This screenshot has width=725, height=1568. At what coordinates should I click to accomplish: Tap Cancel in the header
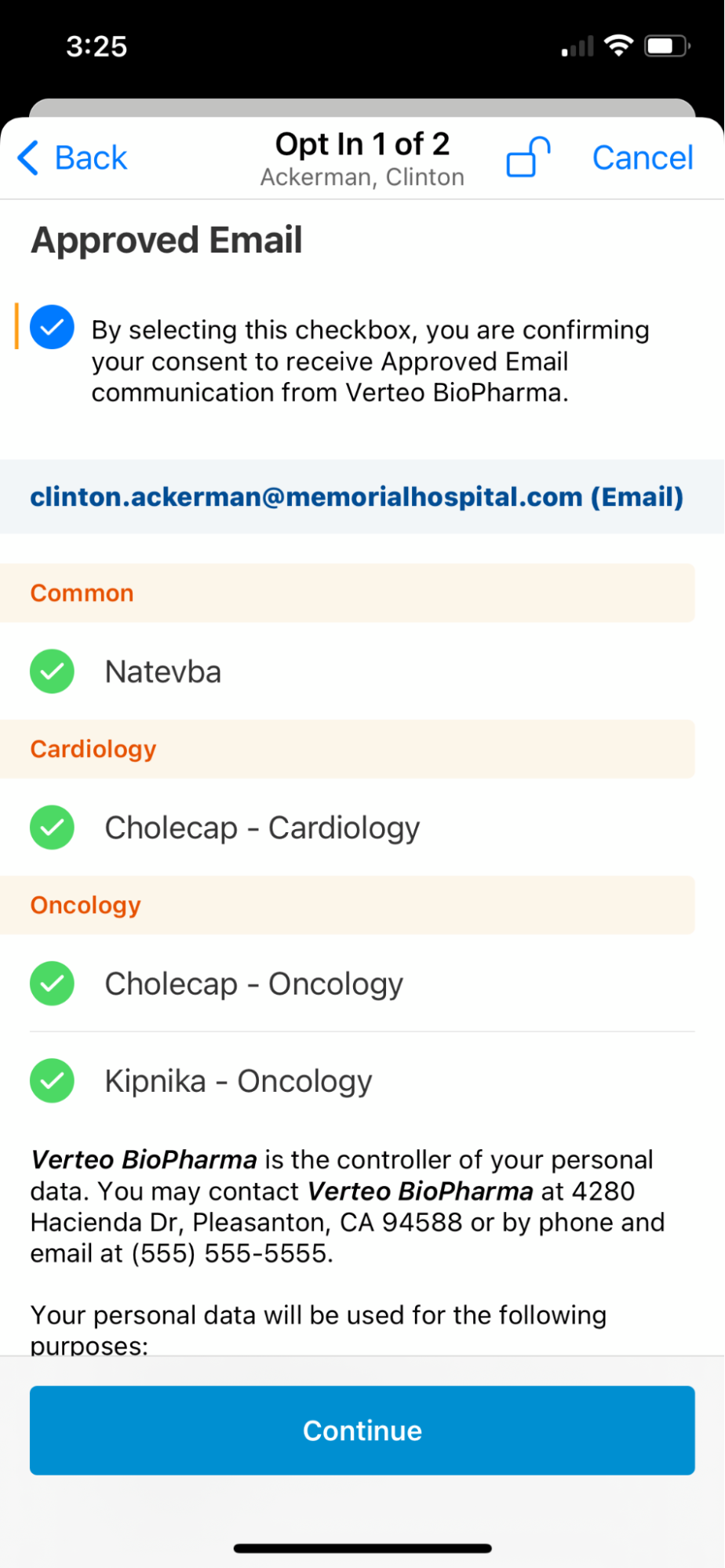point(643,158)
